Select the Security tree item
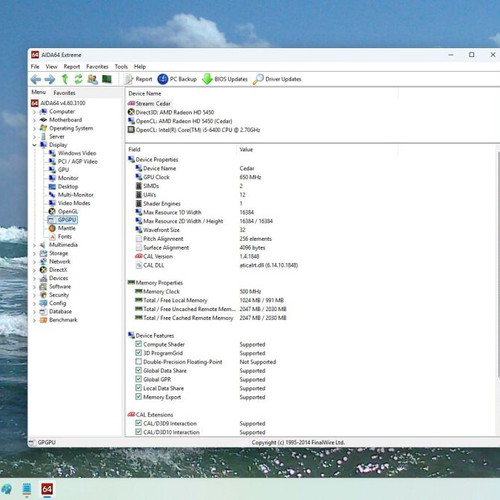 (54, 295)
